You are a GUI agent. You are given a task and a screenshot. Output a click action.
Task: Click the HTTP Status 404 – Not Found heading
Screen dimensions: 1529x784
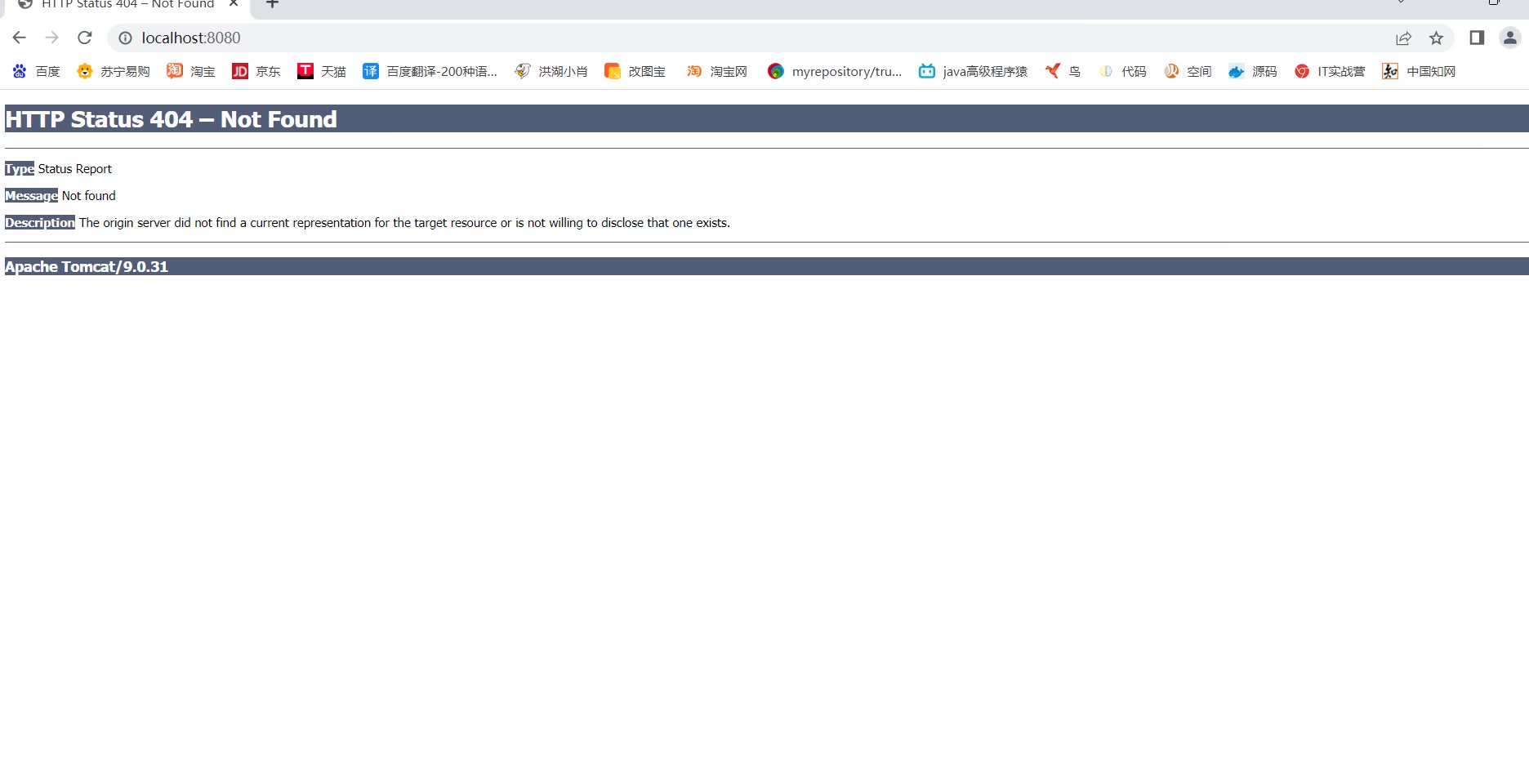pos(171,119)
